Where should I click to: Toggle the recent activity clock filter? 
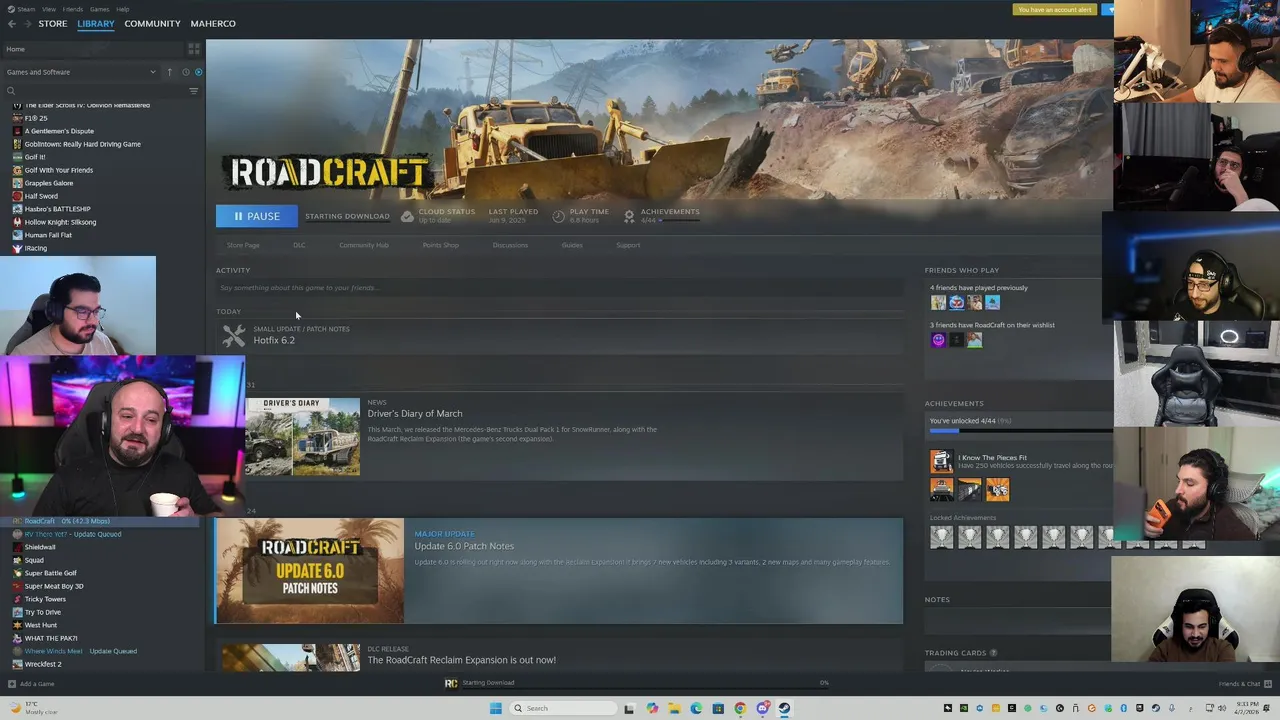click(x=185, y=72)
